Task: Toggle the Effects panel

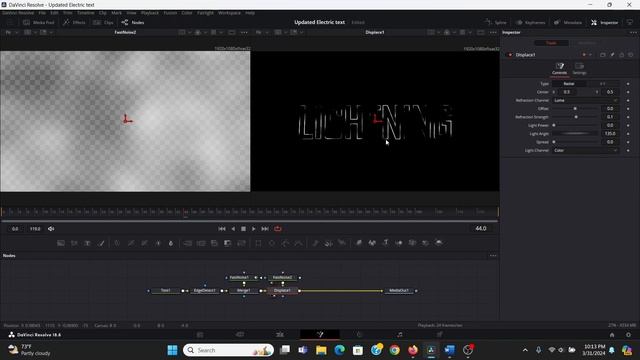Action: click(74, 22)
